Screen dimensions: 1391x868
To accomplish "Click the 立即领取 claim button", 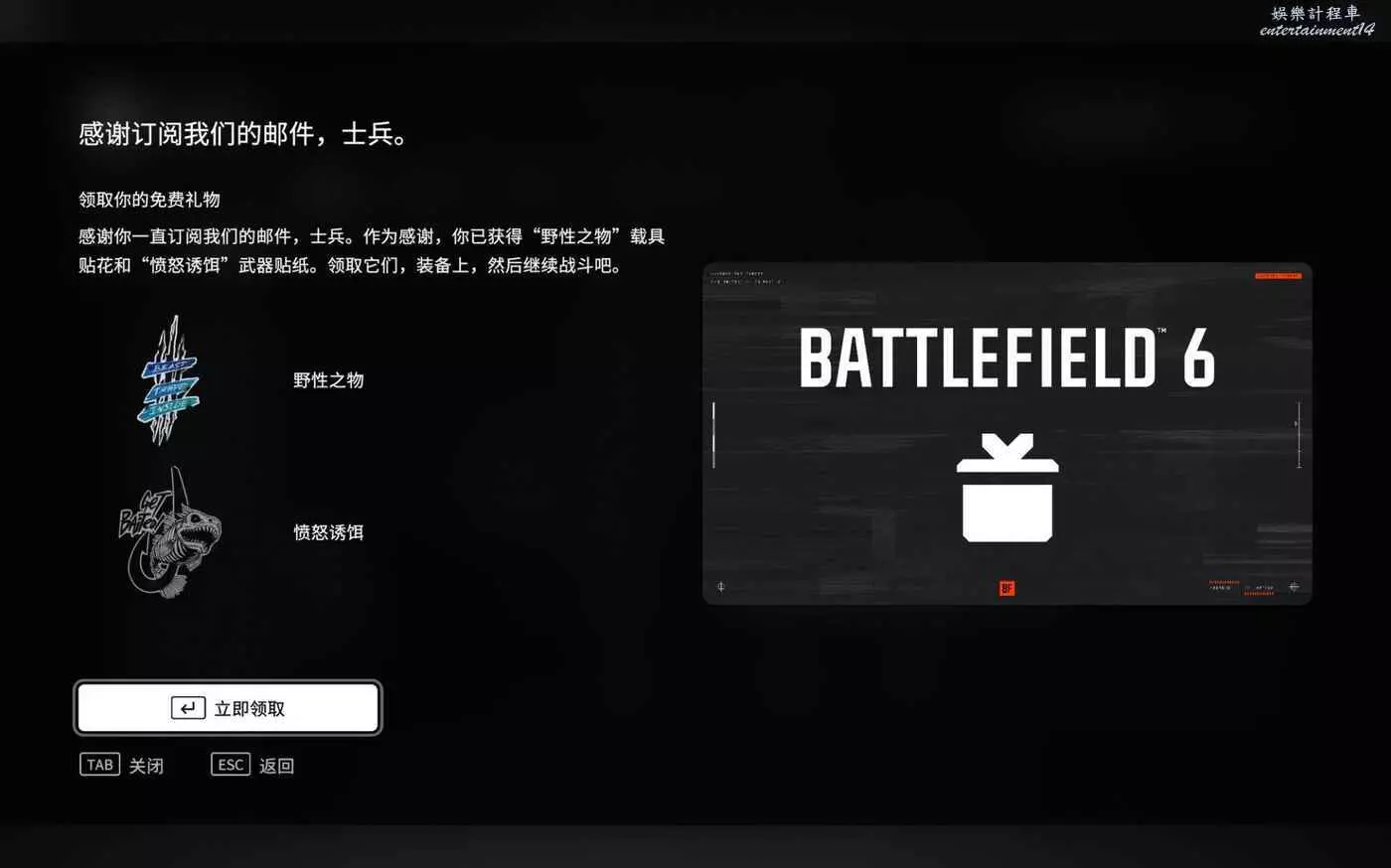I will 228,708.
